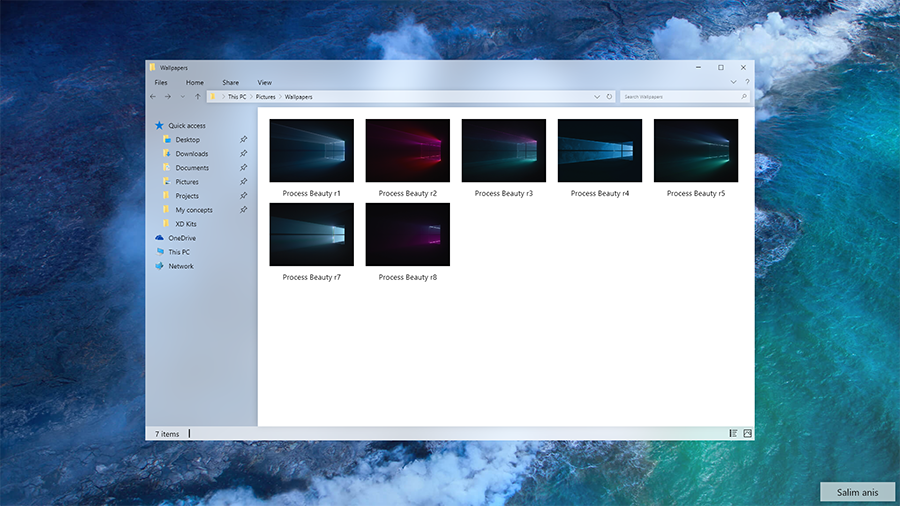This screenshot has height=506, width=900.
Task: Click the Process Beauty r4 file name
Action: [600, 193]
